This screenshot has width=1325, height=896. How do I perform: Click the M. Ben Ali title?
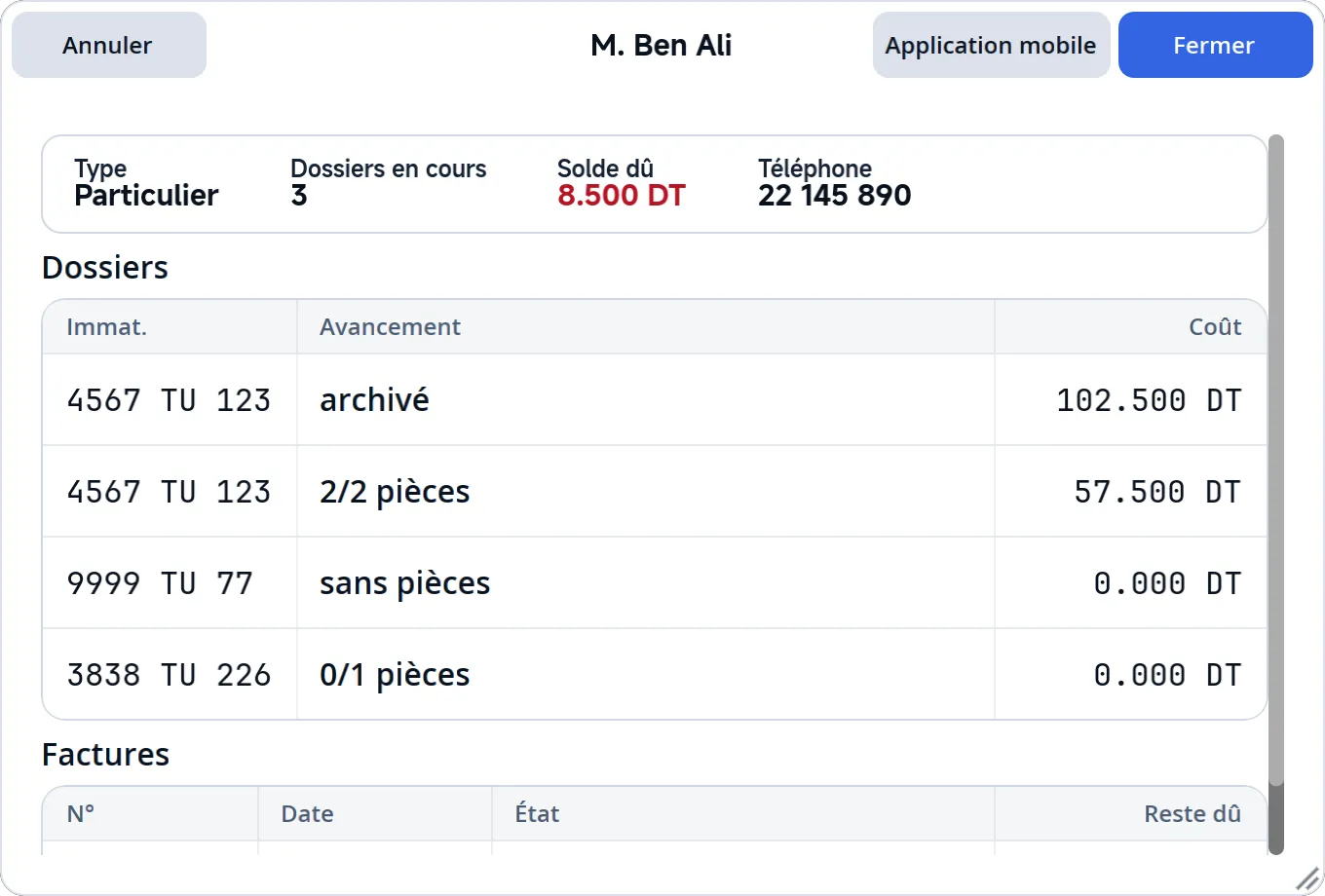coord(662,45)
